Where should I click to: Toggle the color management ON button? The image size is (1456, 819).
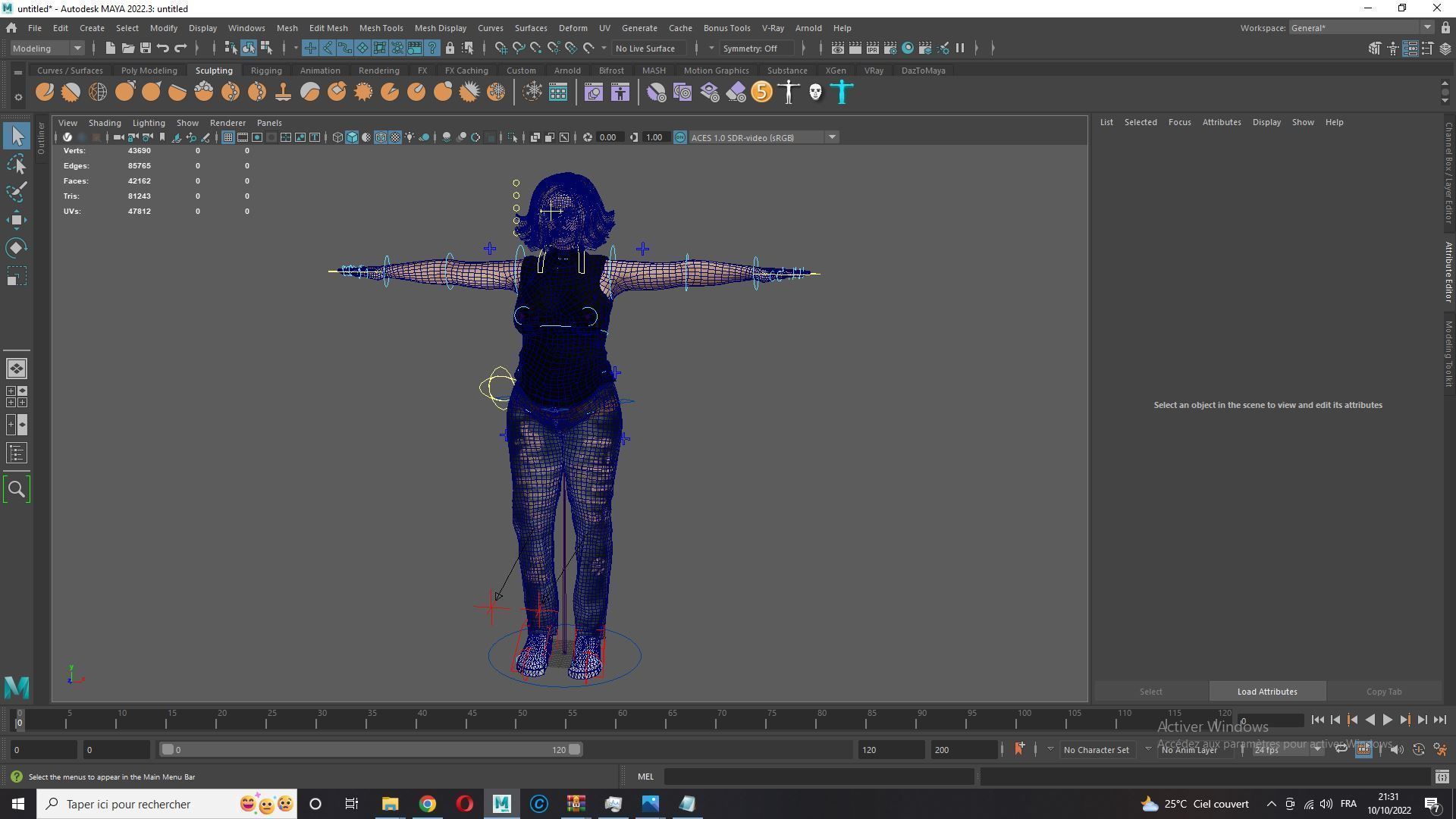pos(680,137)
